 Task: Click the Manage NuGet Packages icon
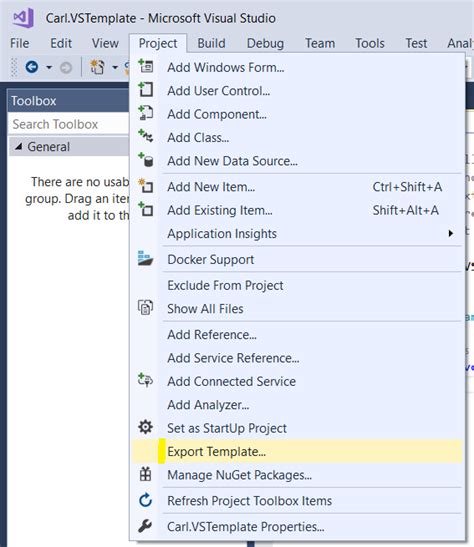(x=145, y=474)
